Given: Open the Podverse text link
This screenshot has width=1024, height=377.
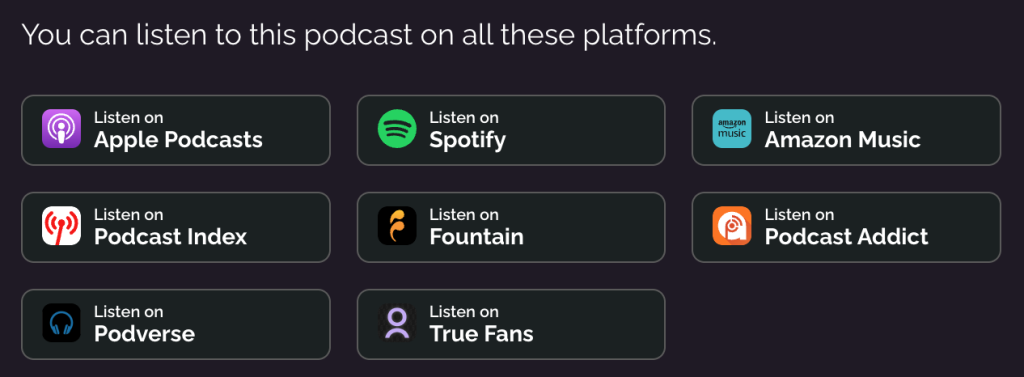Looking at the screenshot, I should (144, 334).
